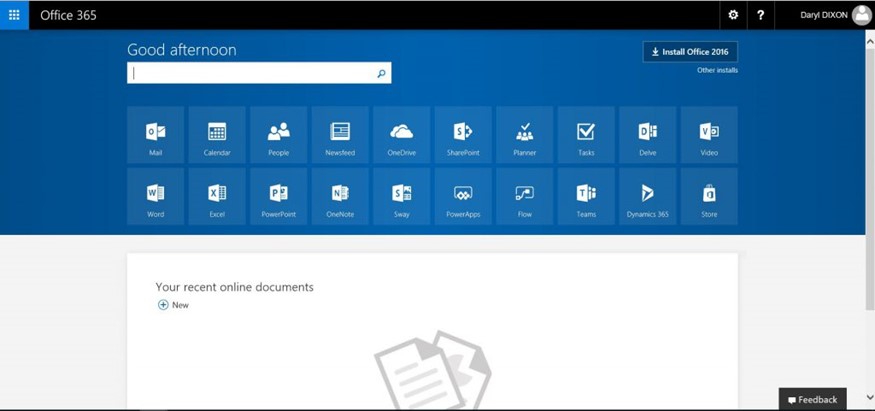
Task: Launch the OneNote app tile
Action: click(x=340, y=196)
